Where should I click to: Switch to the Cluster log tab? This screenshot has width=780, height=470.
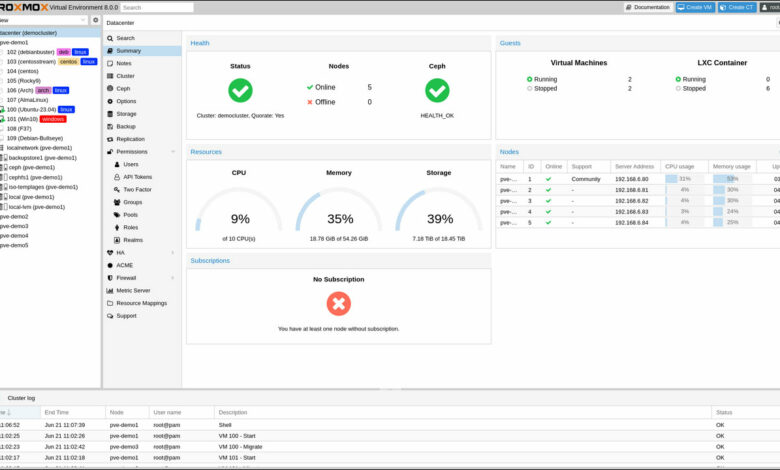point(21,398)
